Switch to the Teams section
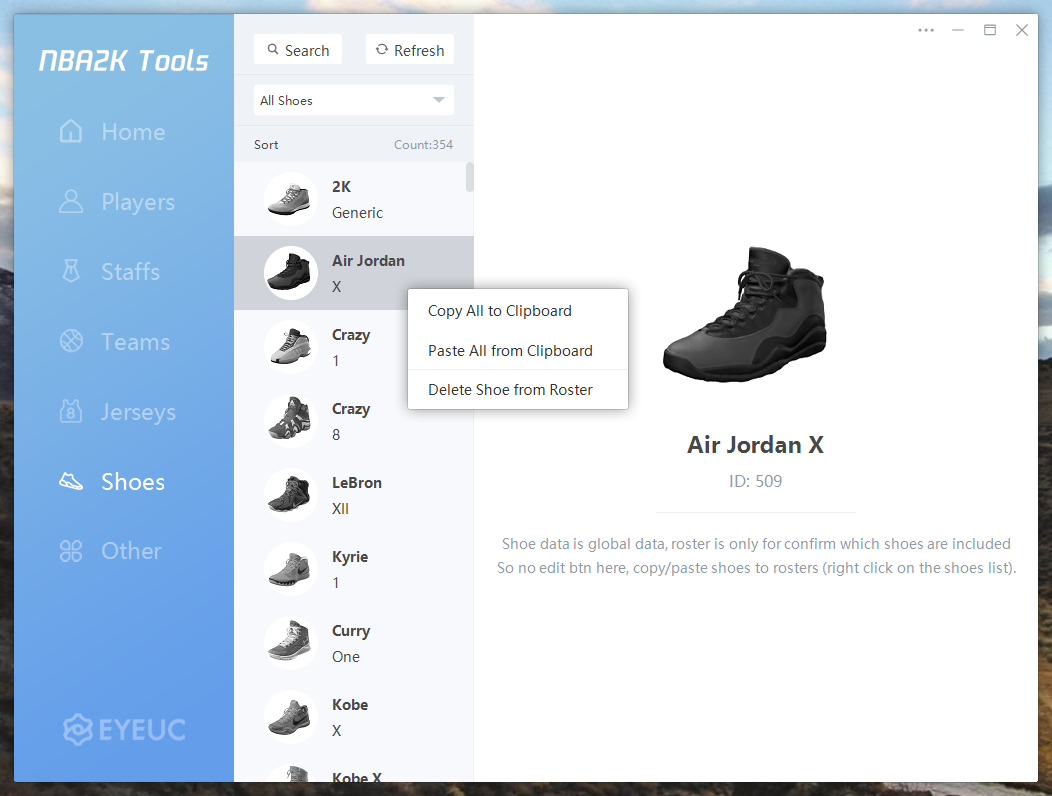Image resolution: width=1052 pixels, height=796 pixels. pos(136,342)
